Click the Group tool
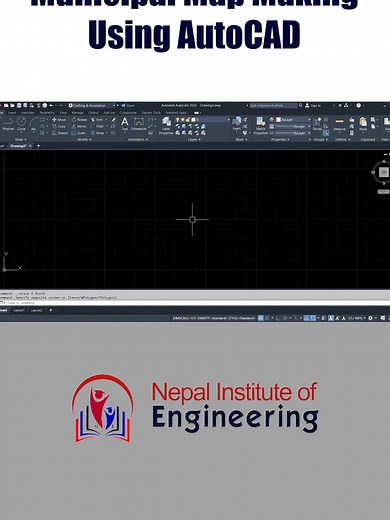Screen dimensions: 390x520 click(317, 124)
